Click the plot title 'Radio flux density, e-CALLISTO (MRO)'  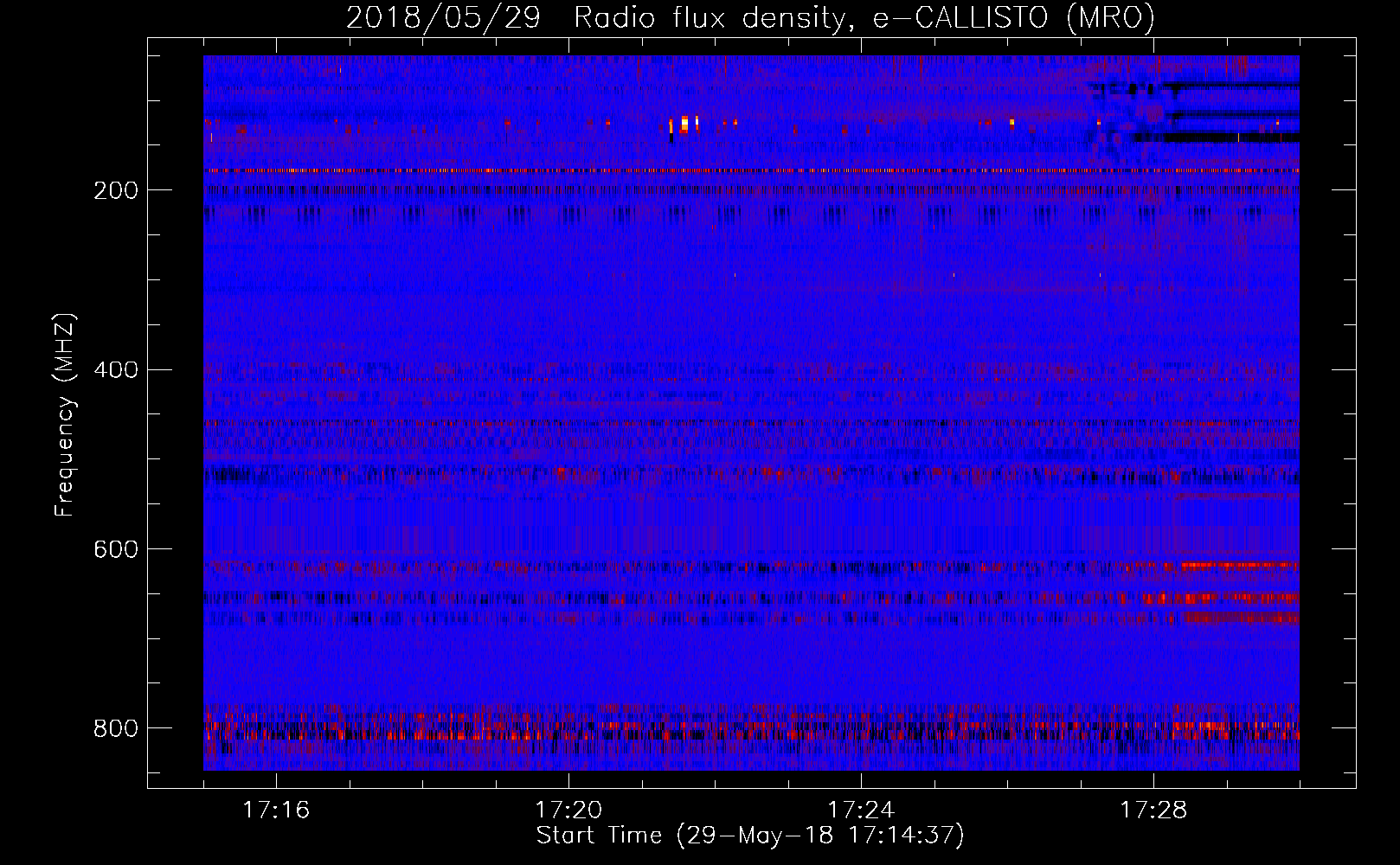[x=864, y=17]
